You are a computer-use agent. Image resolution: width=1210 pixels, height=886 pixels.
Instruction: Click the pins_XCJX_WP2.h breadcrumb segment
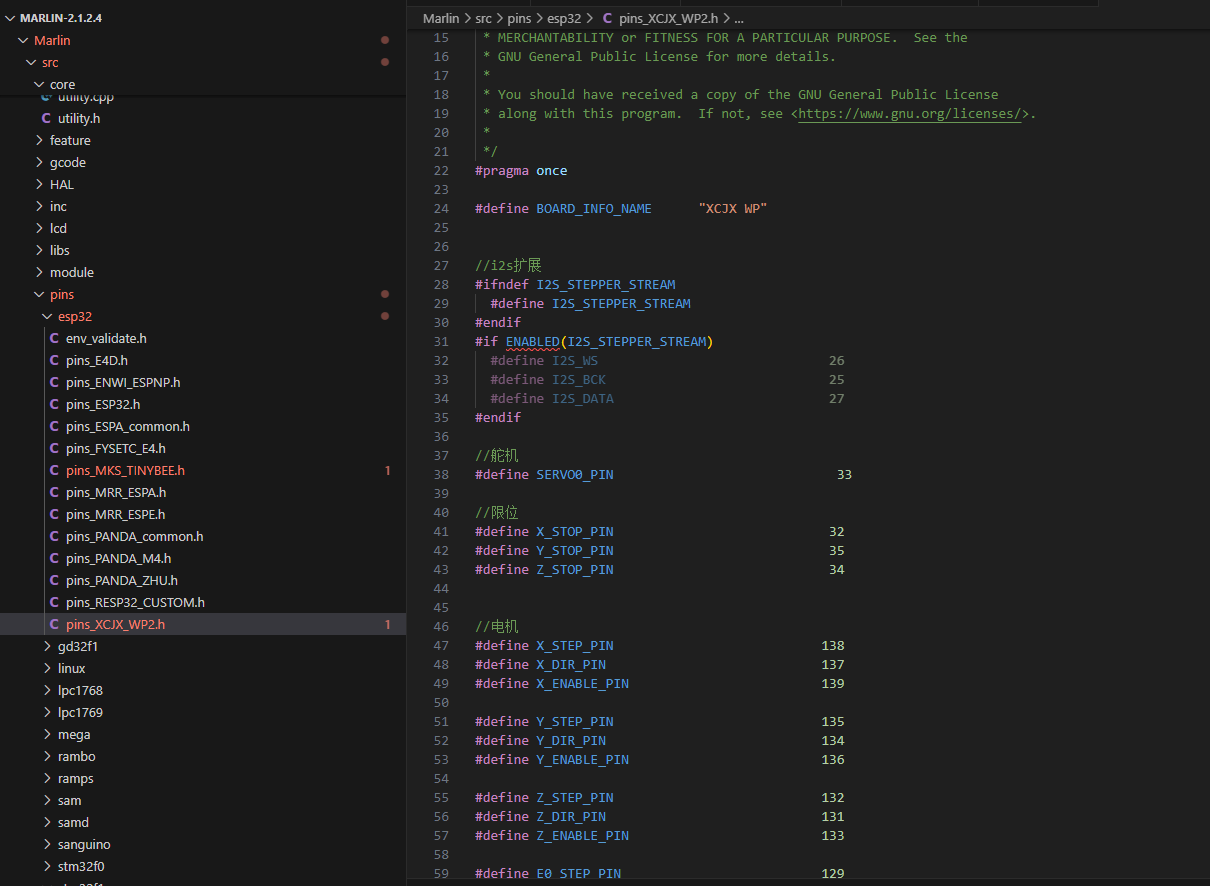coord(670,18)
